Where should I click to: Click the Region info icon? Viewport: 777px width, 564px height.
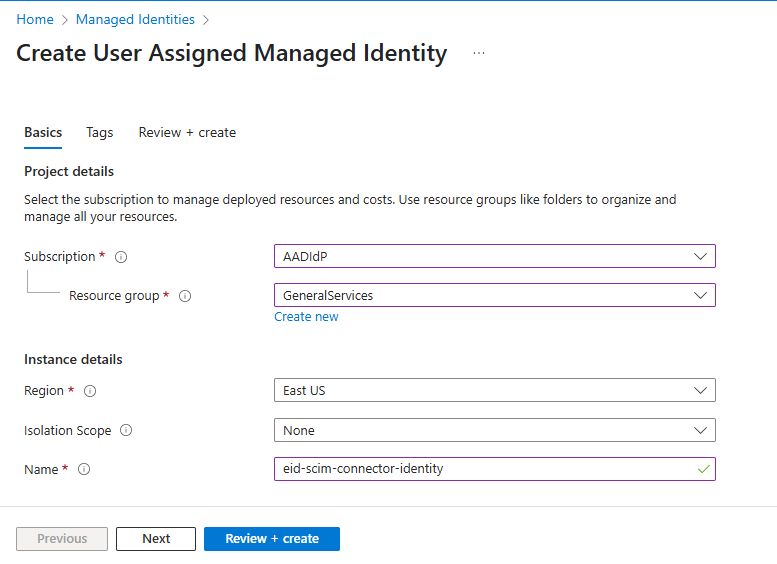coord(90,391)
